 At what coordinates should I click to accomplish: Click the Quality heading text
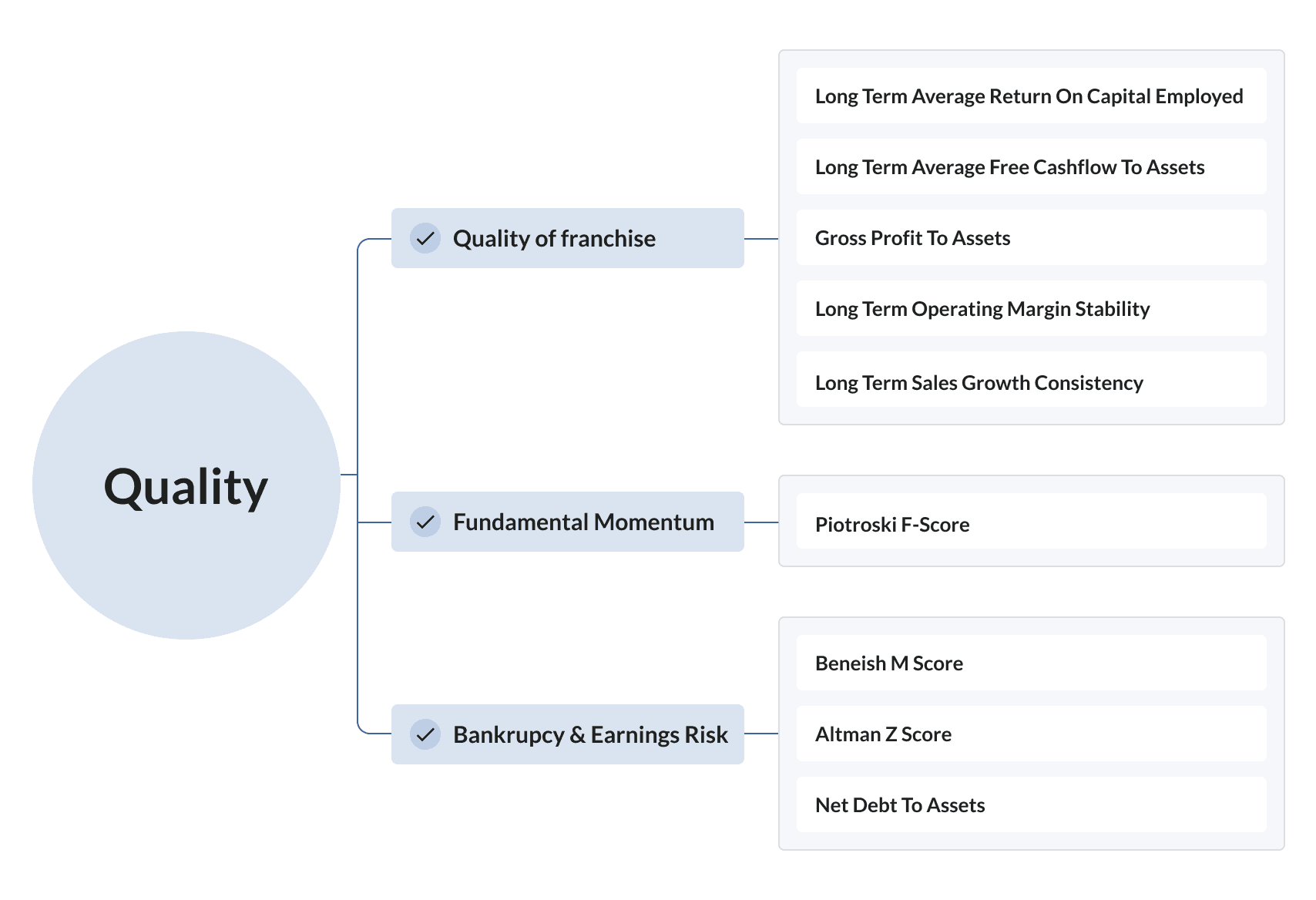(x=186, y=489)
